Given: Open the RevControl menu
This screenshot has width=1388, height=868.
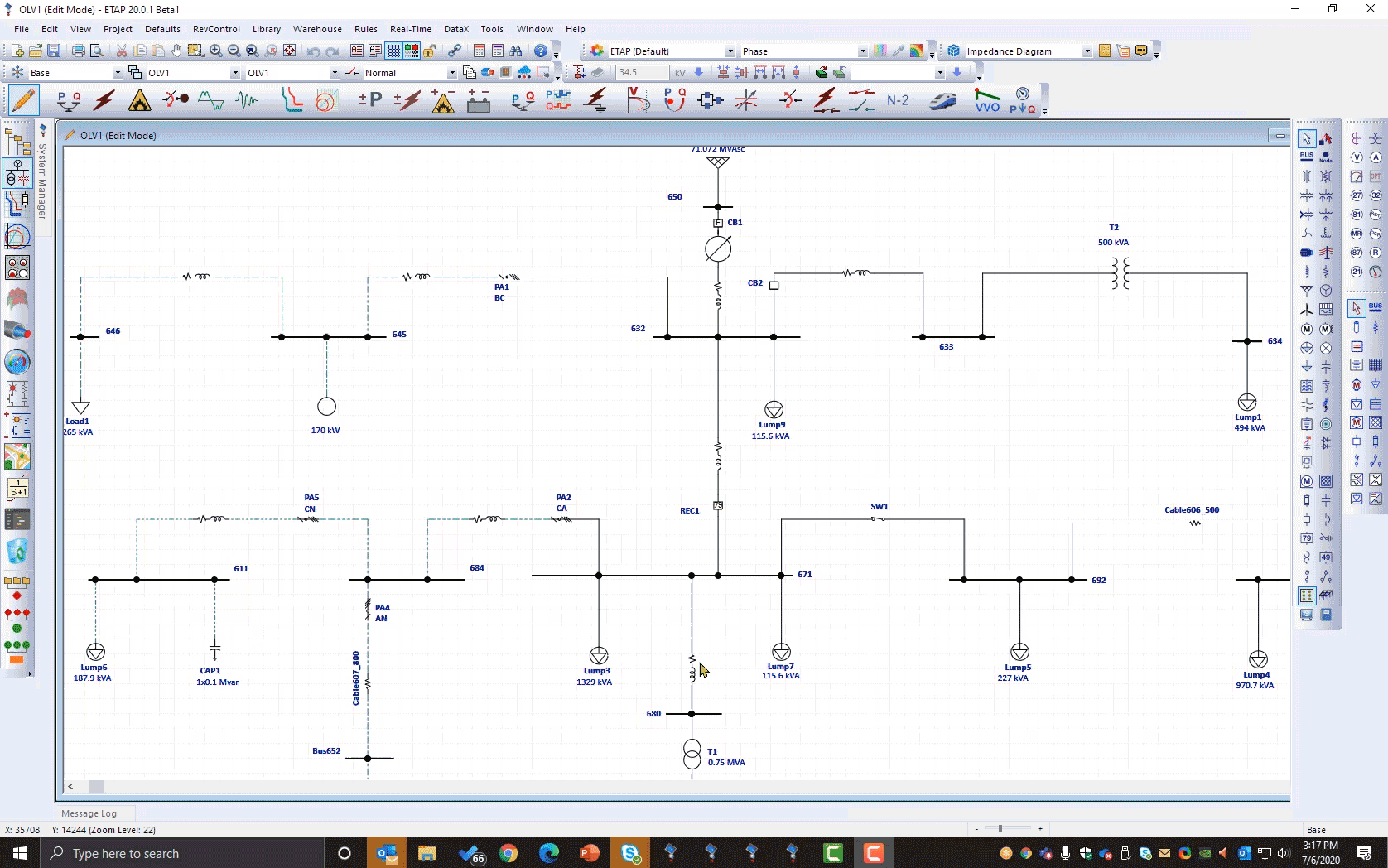Looking at the screenshot, I should tap(216, 29).
